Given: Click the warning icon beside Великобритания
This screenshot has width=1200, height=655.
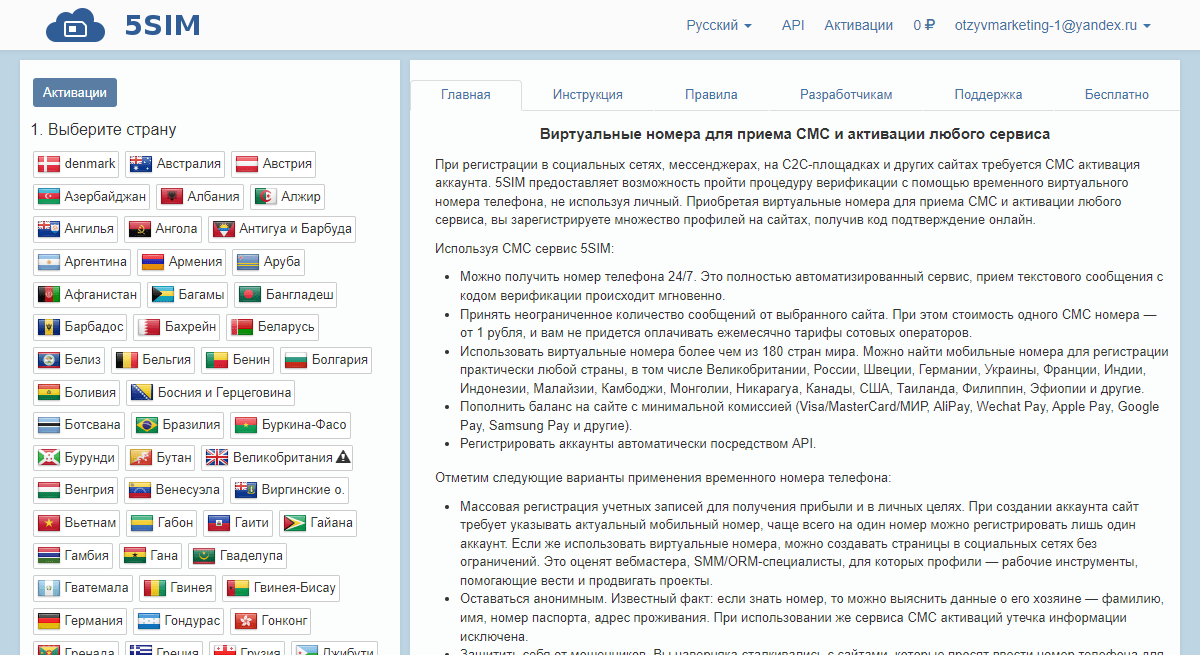Looking at the screenshot, I should click(x=343, y=458).
